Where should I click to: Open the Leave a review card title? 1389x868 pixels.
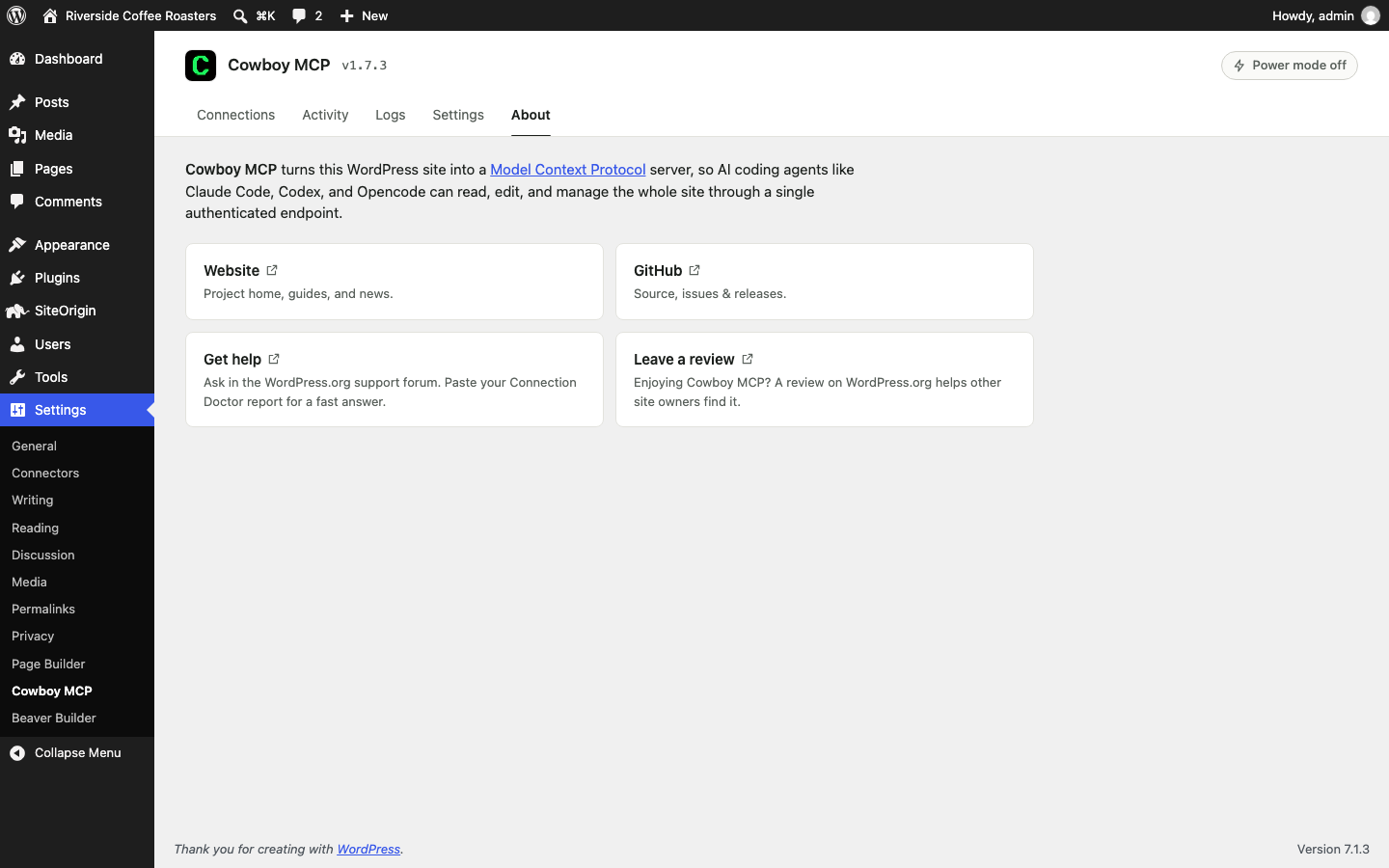[684, 359]
